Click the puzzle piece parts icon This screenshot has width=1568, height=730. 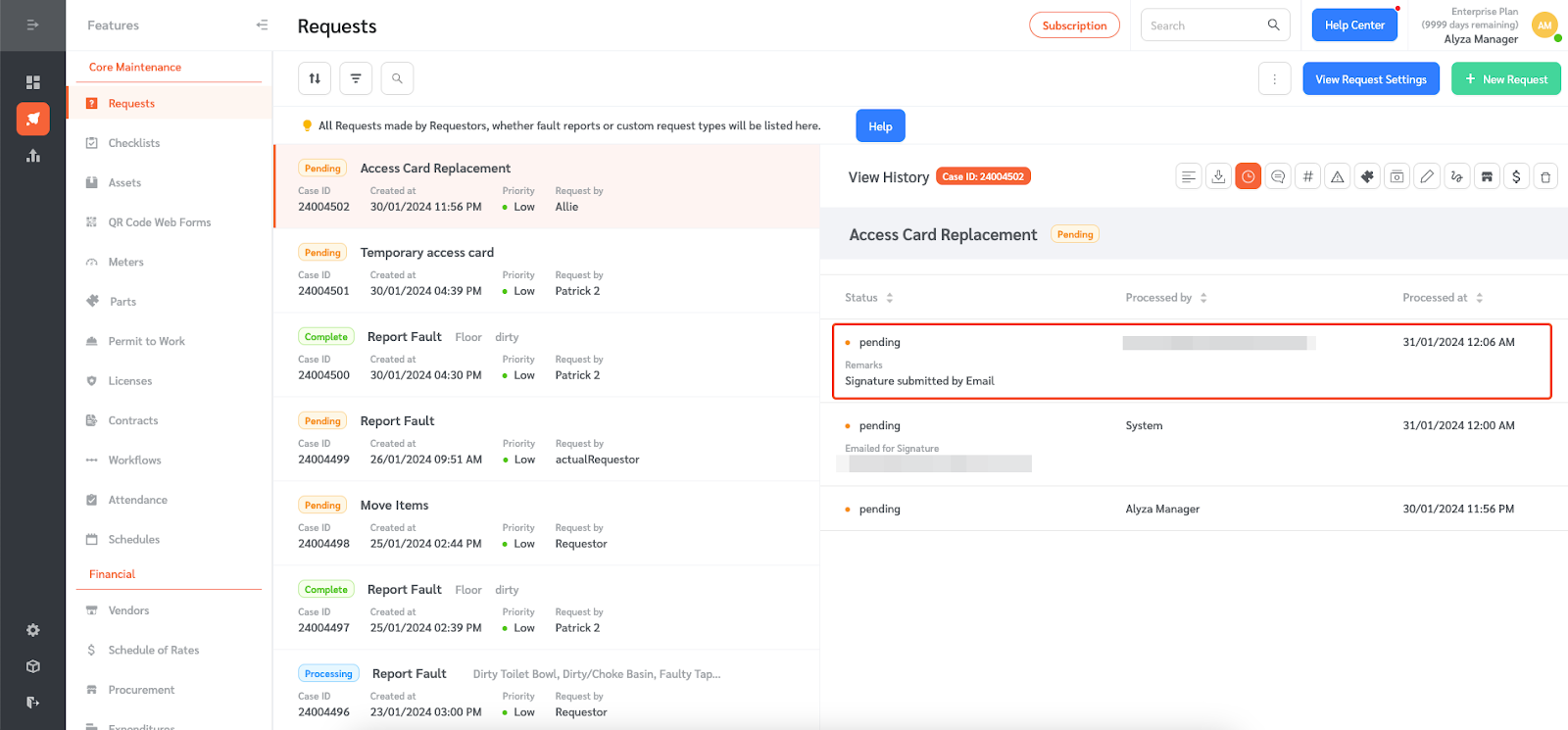click(1367, 176)
